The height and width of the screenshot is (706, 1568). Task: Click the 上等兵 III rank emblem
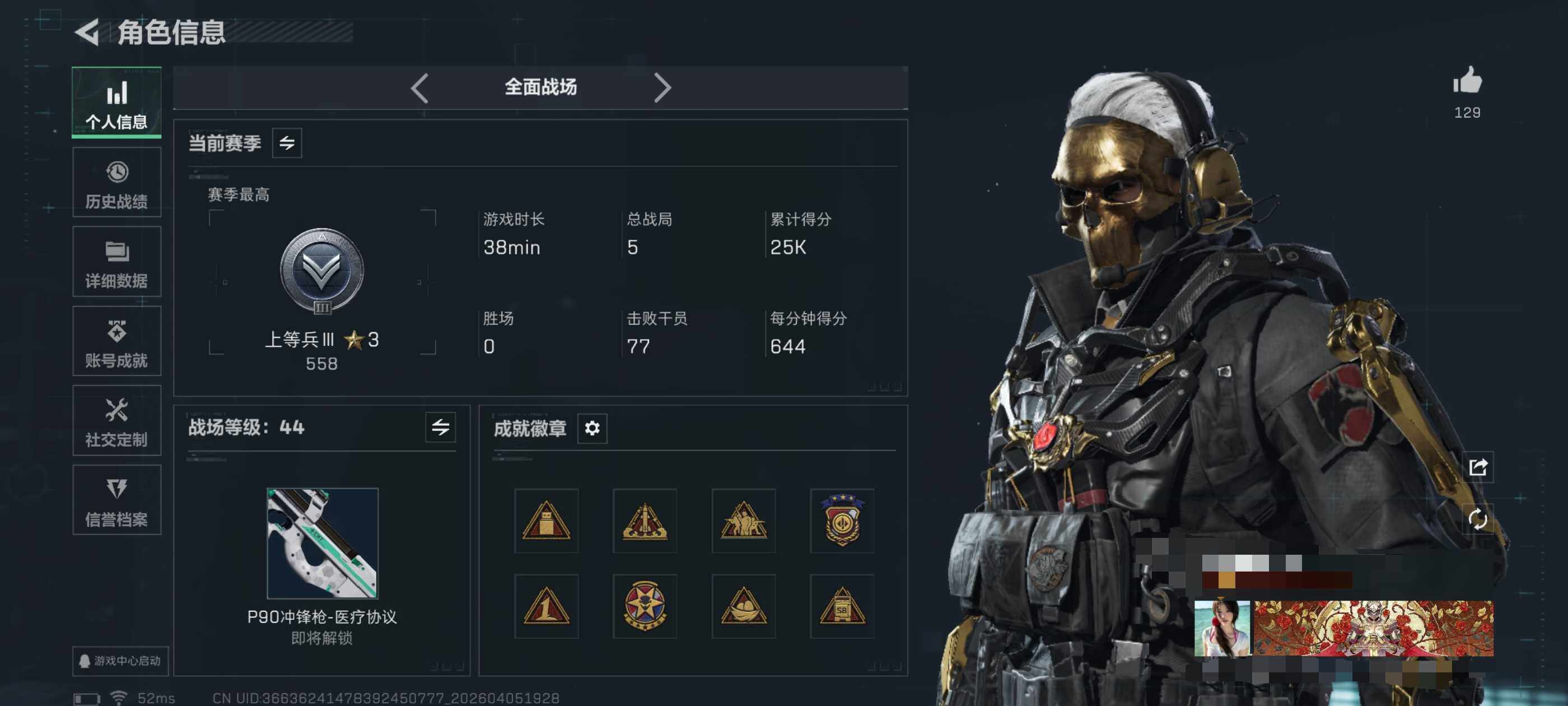point(321,272)
